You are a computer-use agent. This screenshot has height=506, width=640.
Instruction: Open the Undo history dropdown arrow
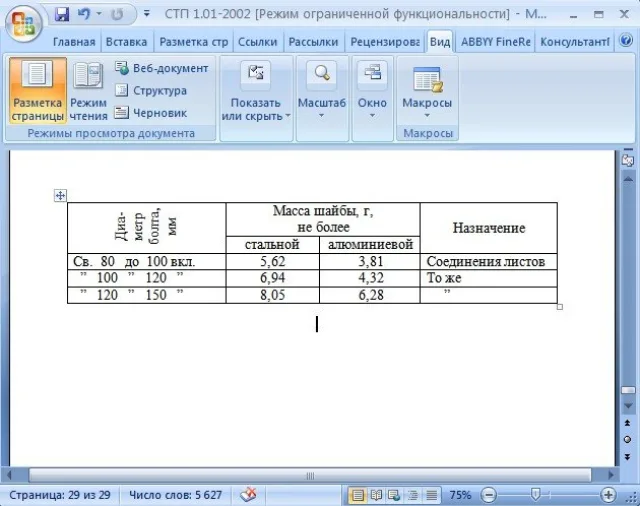pos(99,14)
